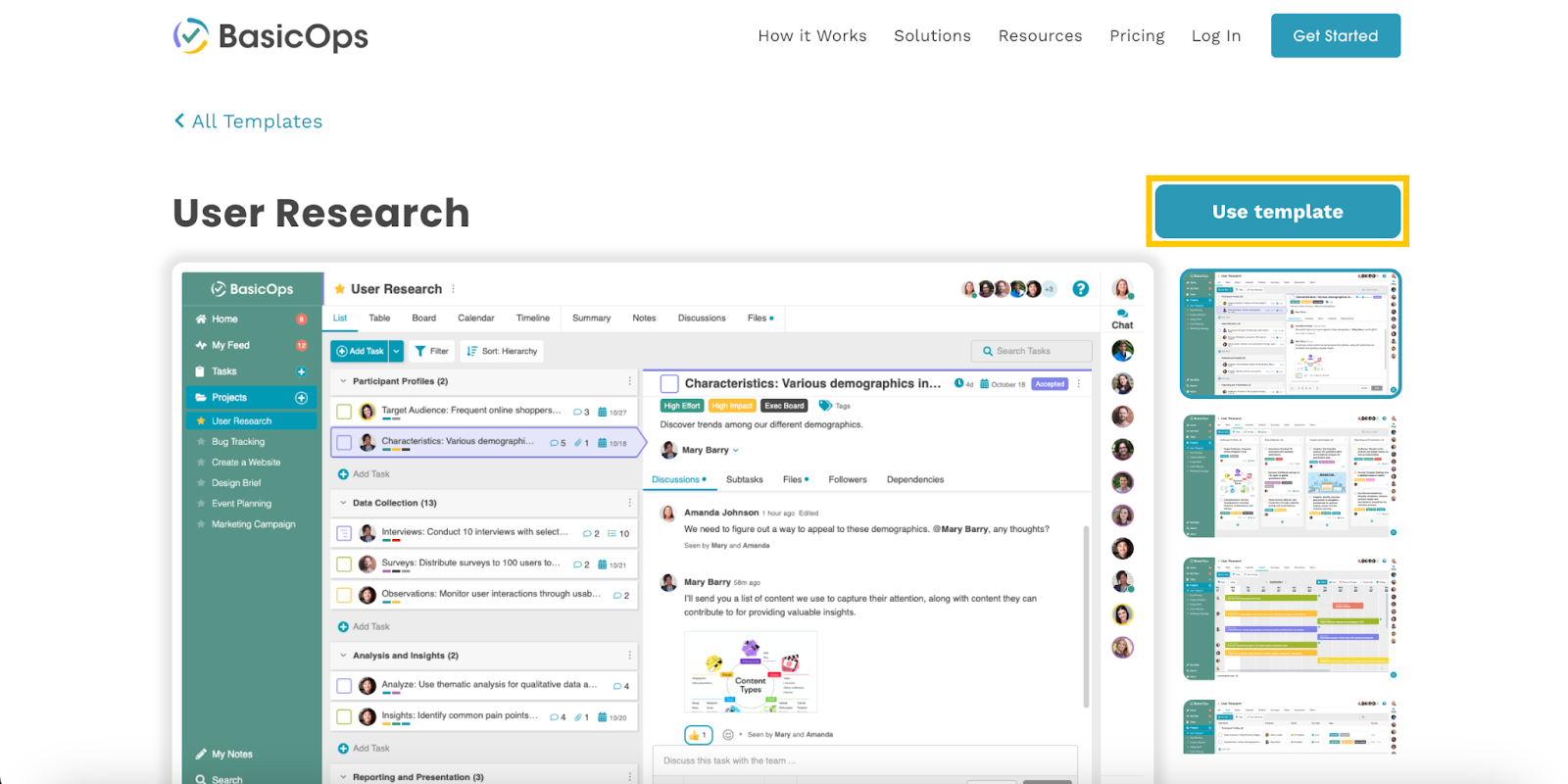Click Add Task button
This screenshot has height=784, width=1568.
[x=361, y=351]
